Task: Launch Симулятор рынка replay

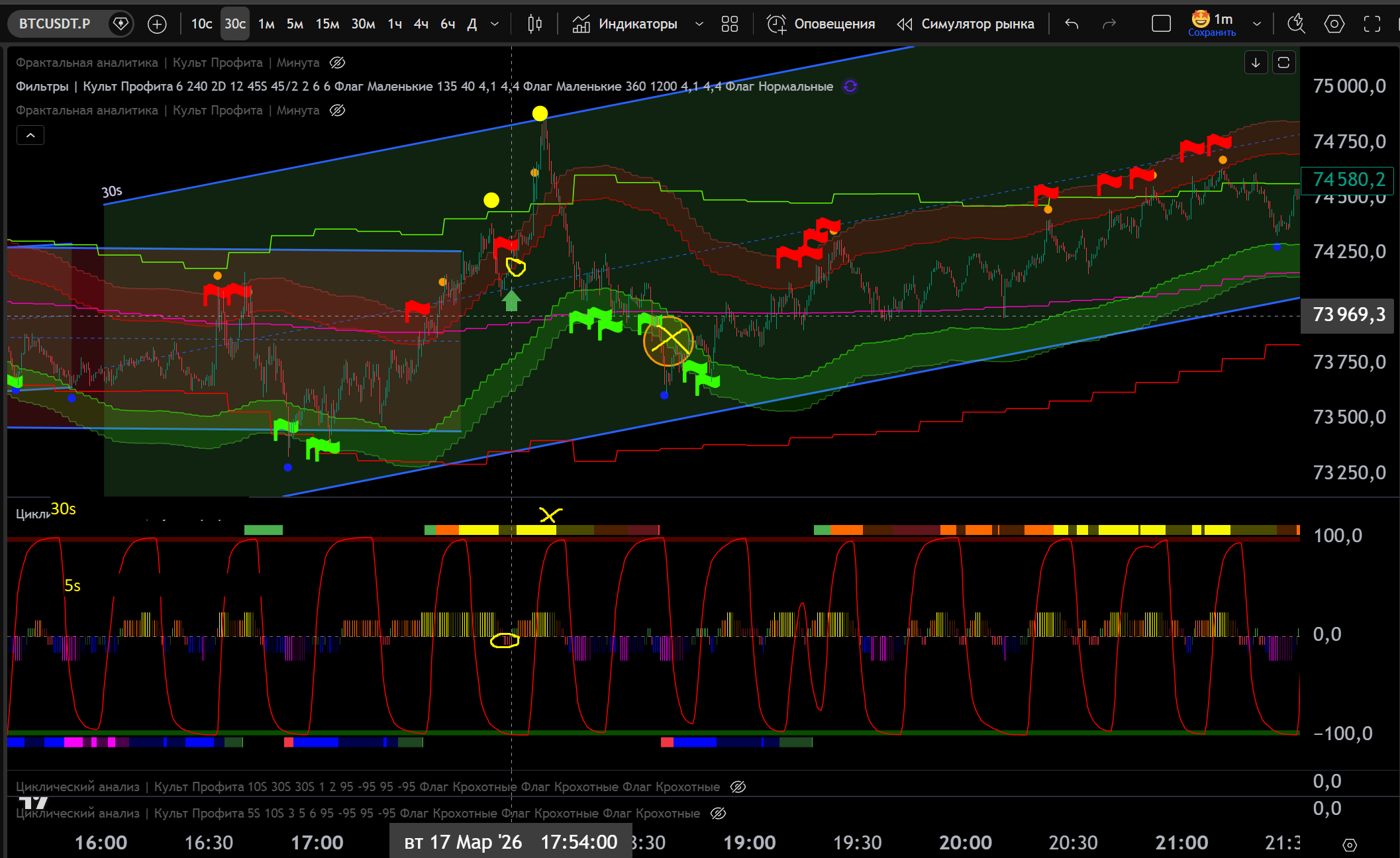Action: pos(966,24)
